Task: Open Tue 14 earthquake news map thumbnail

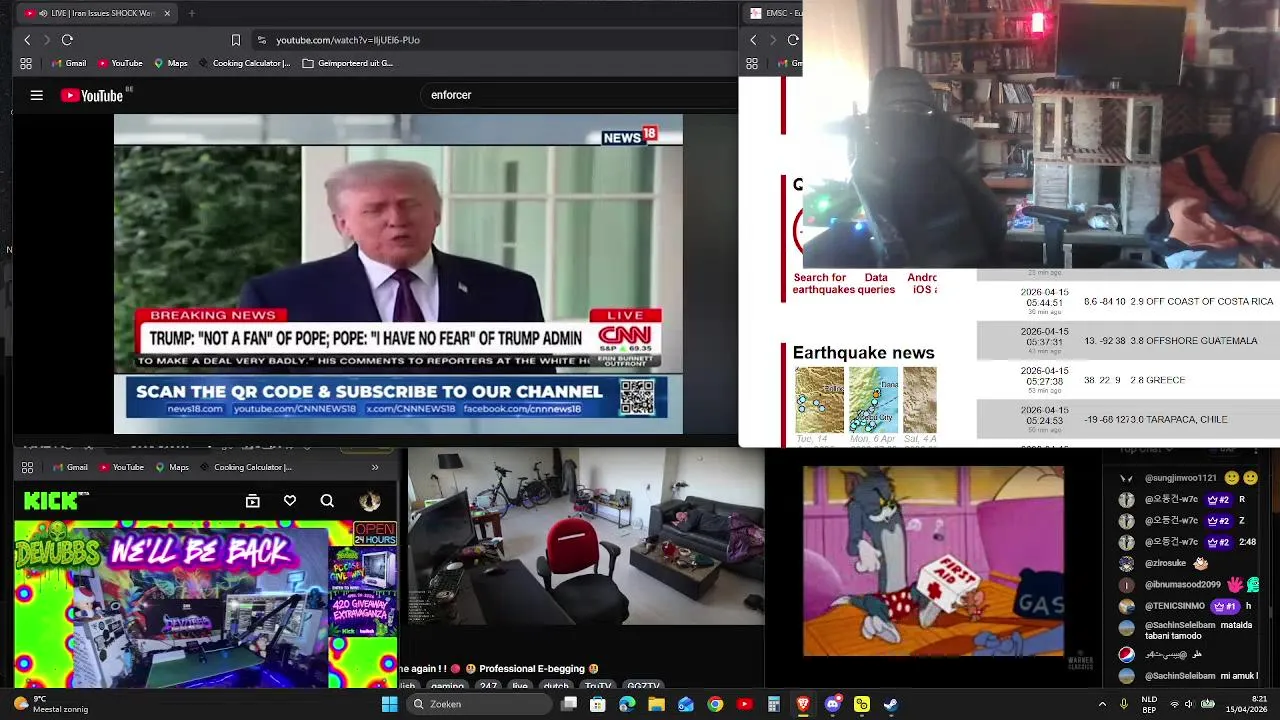Action: pyautogui.click(x=819, y=400)
